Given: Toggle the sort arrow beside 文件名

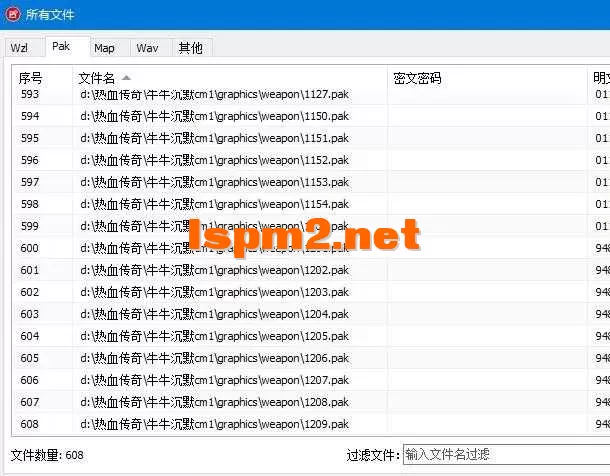Looking at the screenshot, I should [x=126, y=78].
